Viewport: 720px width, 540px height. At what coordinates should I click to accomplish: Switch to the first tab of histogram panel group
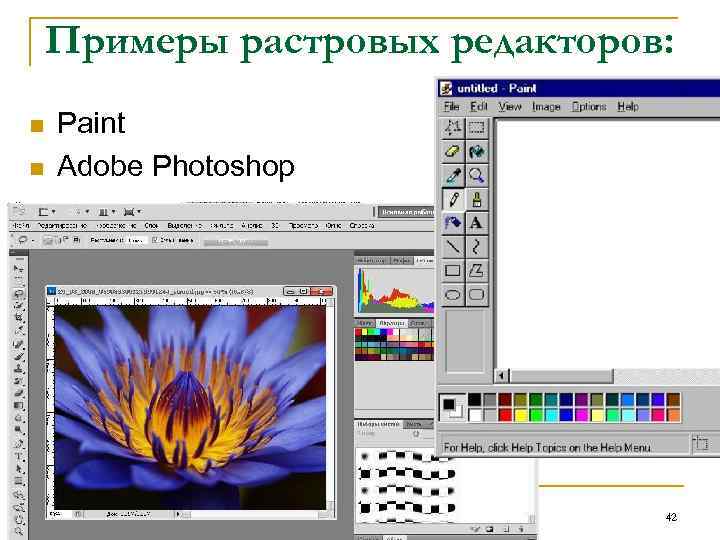tap(371, 260)
